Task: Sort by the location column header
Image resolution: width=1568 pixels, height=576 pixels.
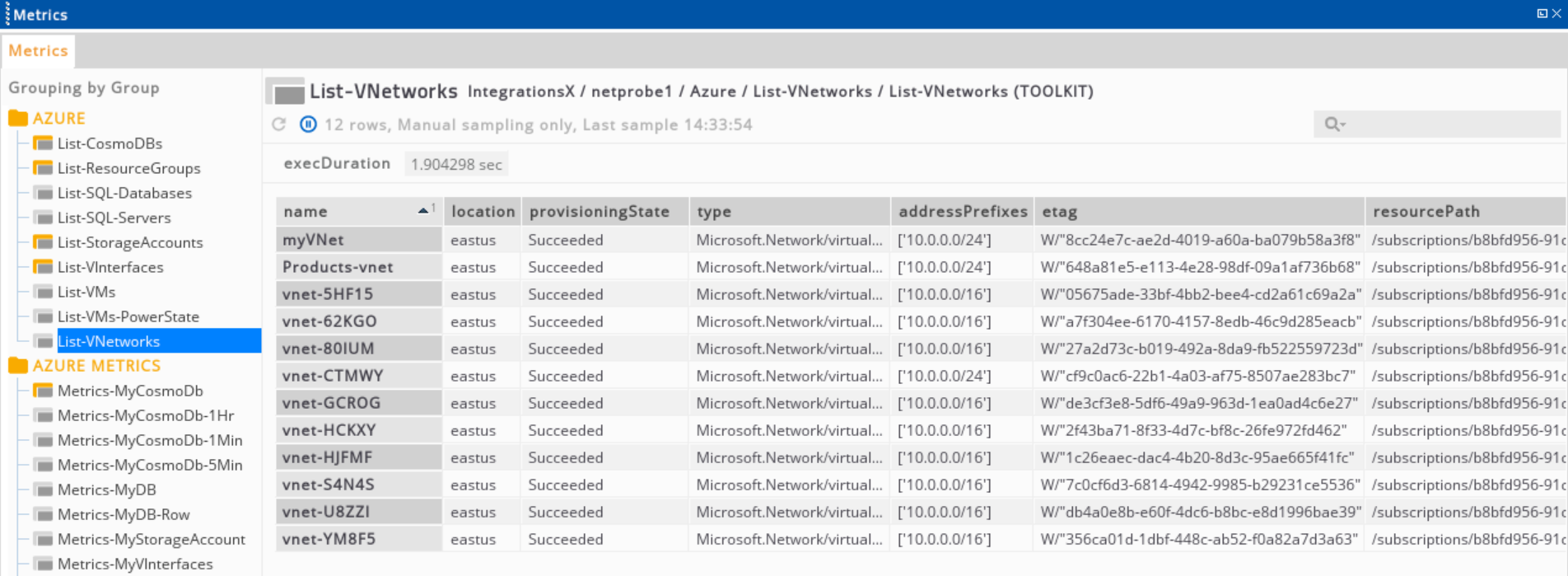Action: pyautogui.click(x=483, y=212)
